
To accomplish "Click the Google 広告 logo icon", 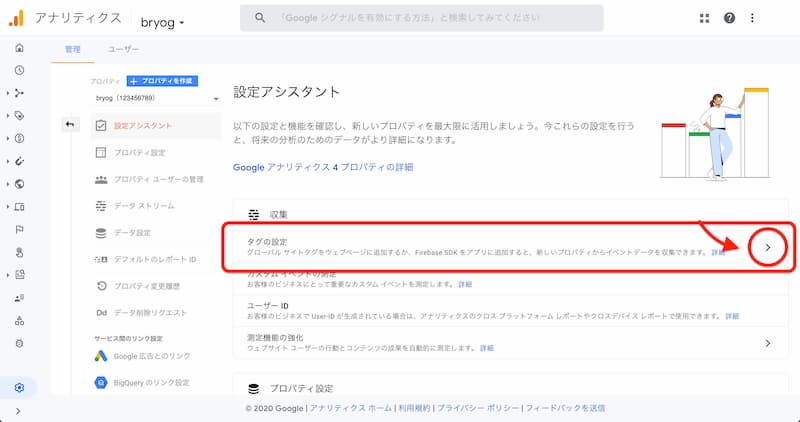I will 101,356.
